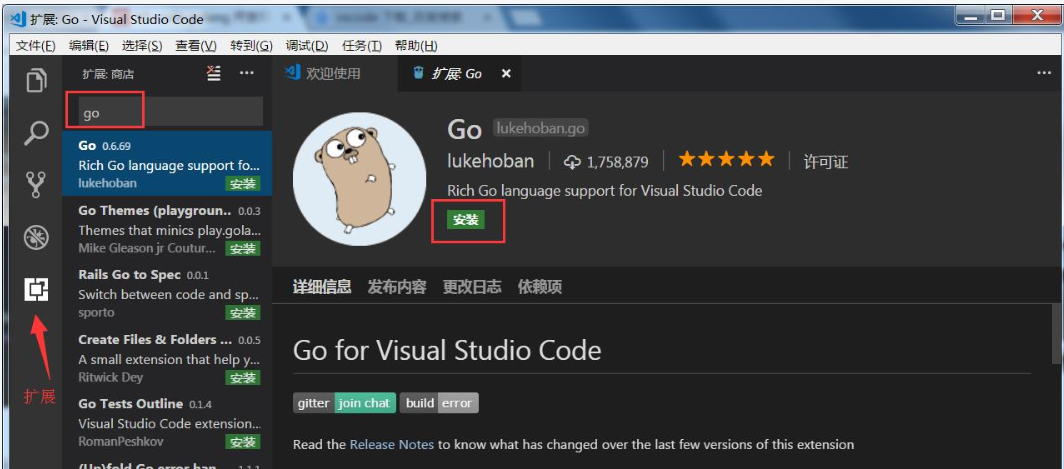Viewport: 1064px width, 469px height.
Task: Open the 调试(D) menu
Action: pyautogui.click(x=307, y=45)
